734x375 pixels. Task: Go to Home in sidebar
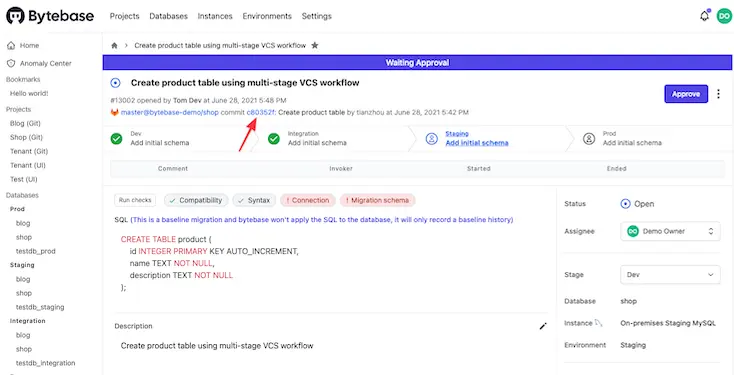29,45
